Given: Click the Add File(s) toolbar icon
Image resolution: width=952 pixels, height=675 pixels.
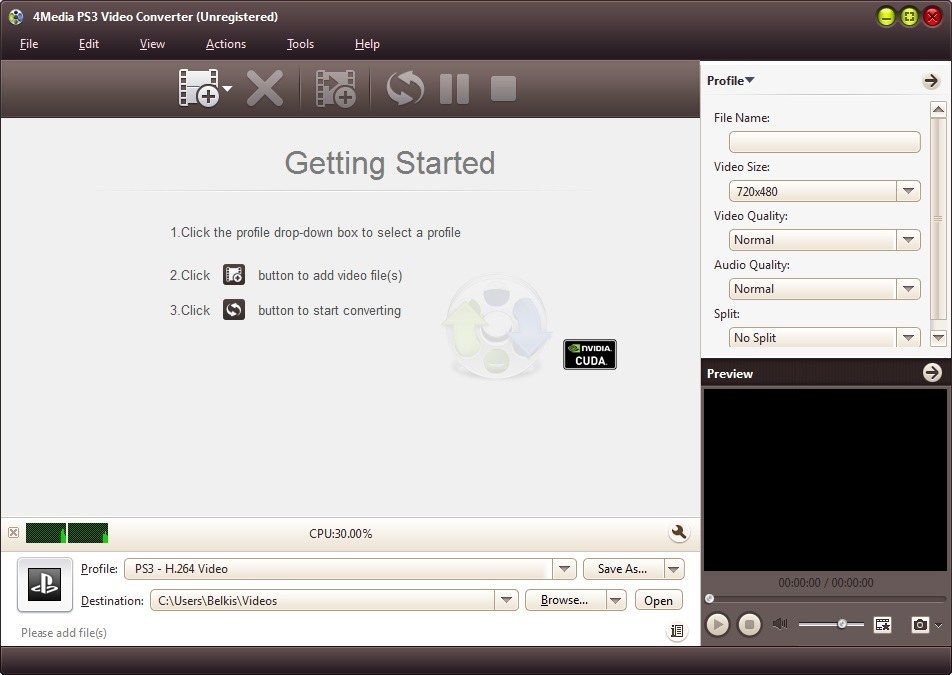Looking at the screenshot, I should tap(199, 88).
